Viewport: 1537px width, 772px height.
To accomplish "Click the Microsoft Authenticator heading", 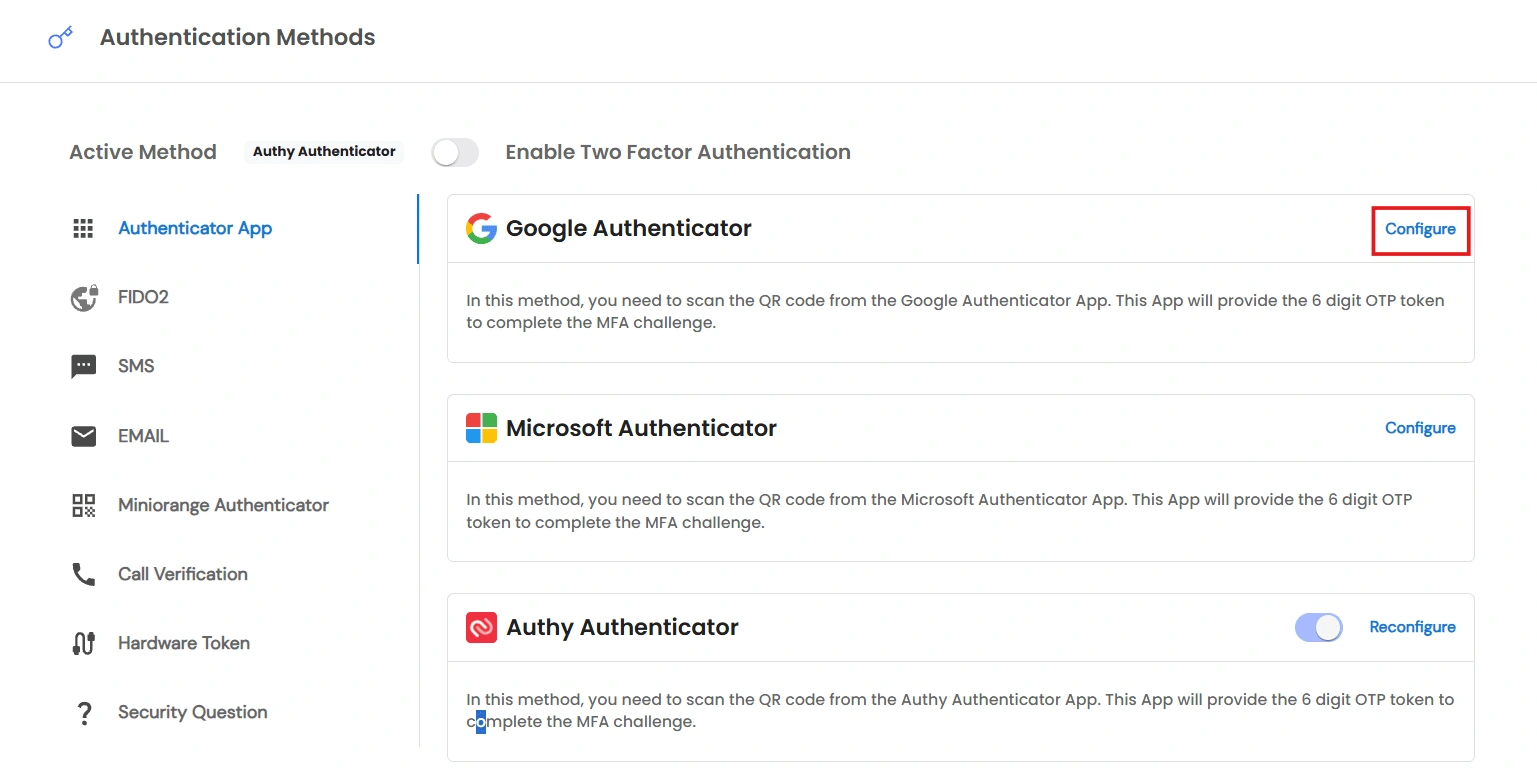I will tap(641, 428).
